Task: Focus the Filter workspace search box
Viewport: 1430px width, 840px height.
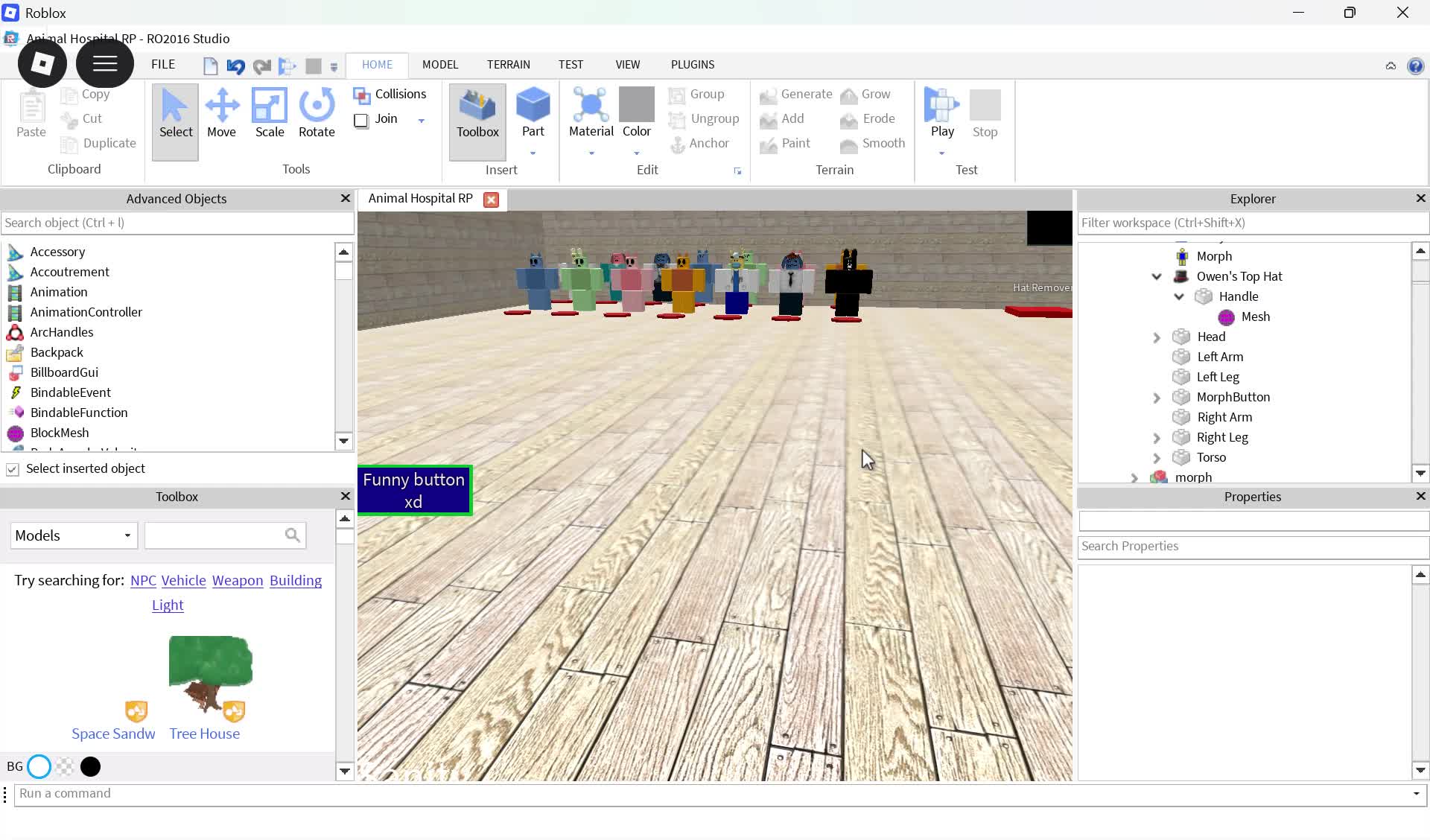Action: [1253, 223]
